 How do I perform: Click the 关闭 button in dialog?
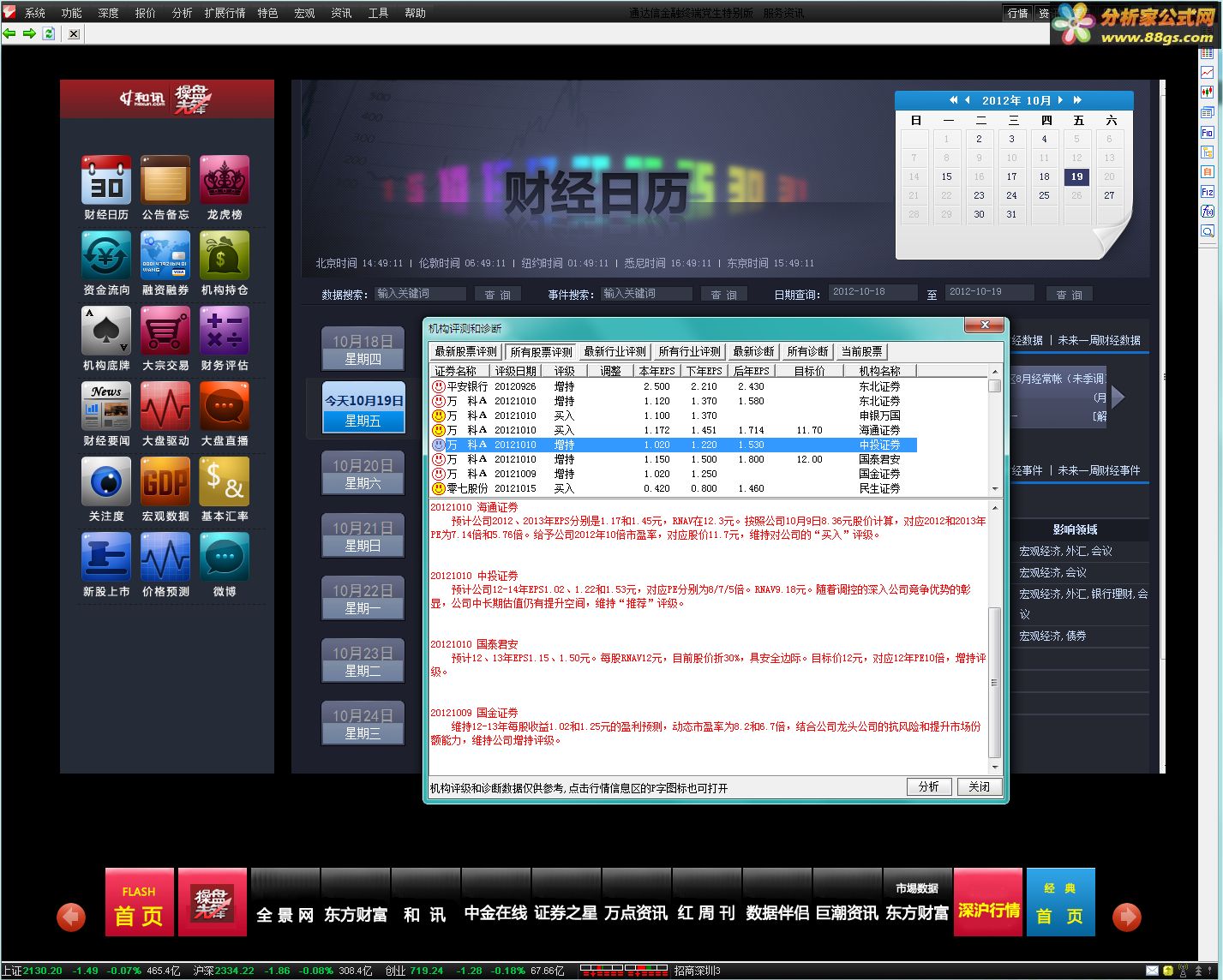979,786
